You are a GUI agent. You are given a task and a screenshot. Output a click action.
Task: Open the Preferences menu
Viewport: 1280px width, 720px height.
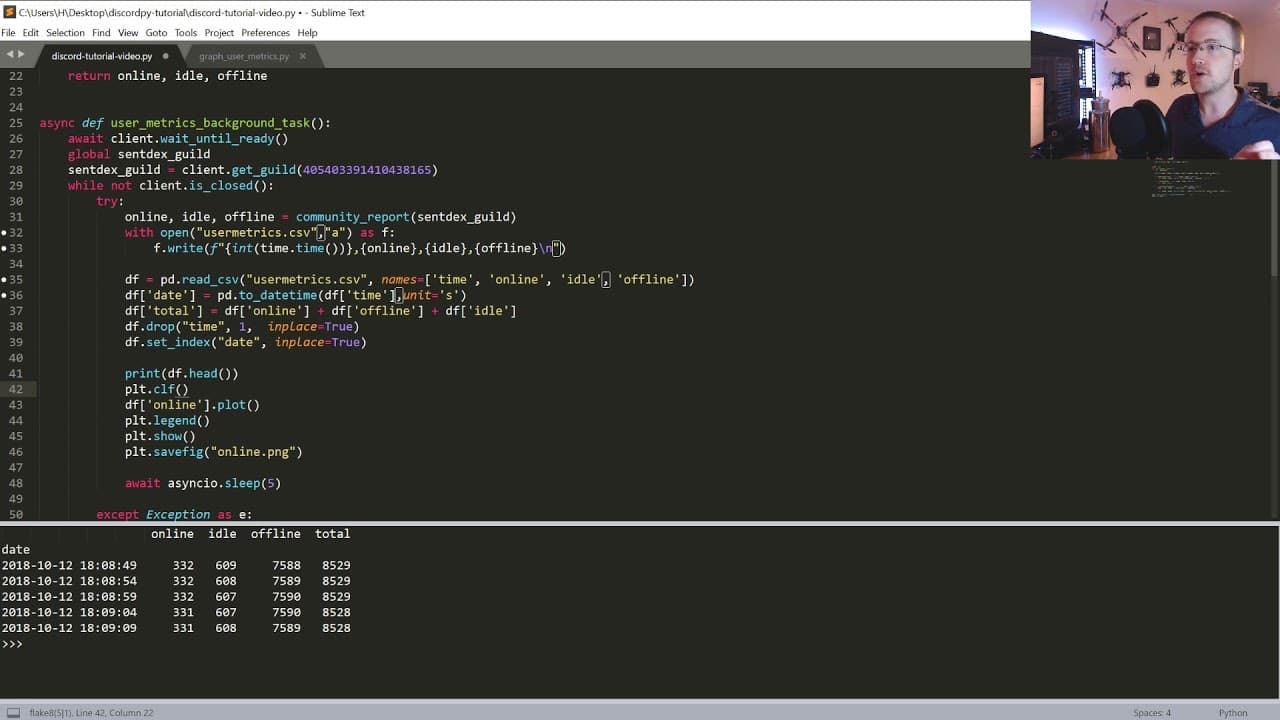[x=265, y=33]
